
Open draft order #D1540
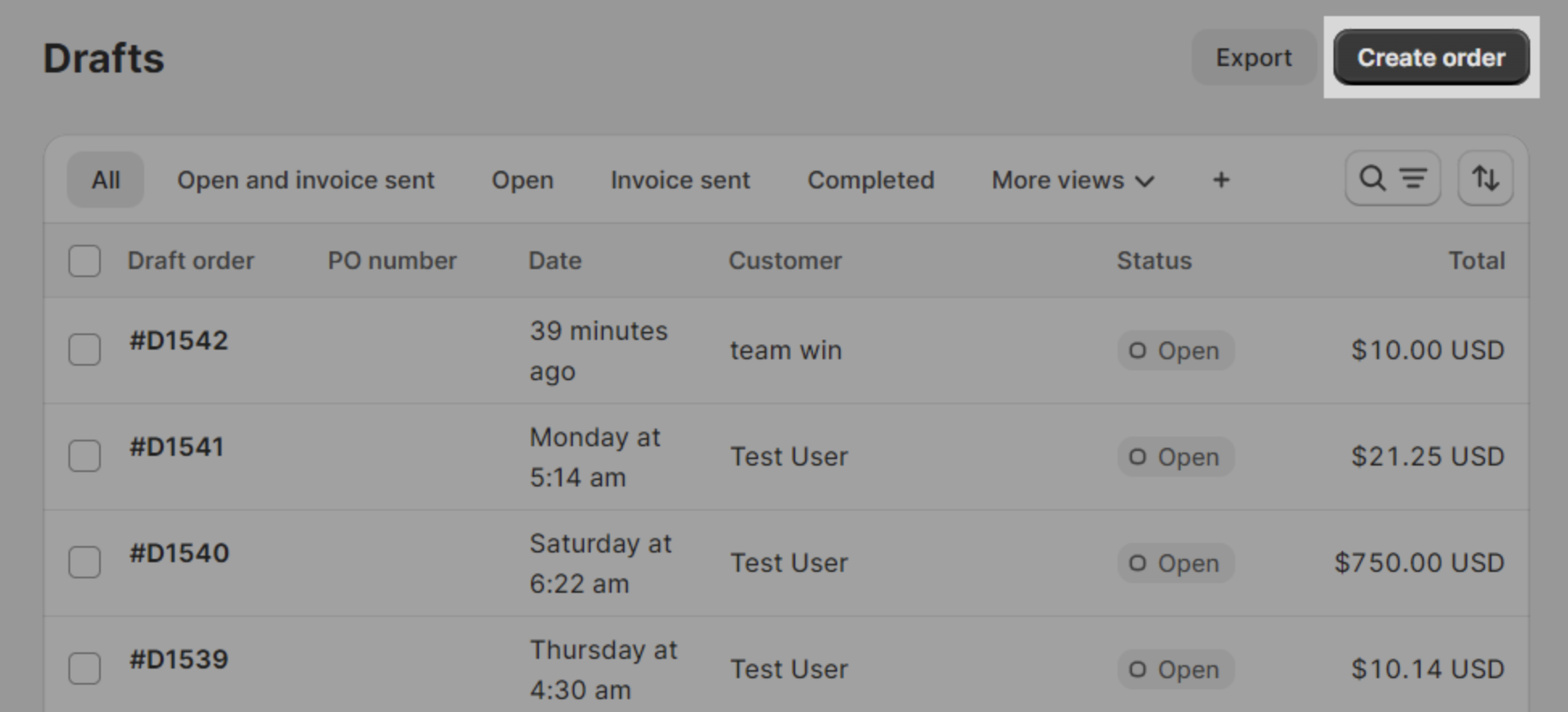179,553
